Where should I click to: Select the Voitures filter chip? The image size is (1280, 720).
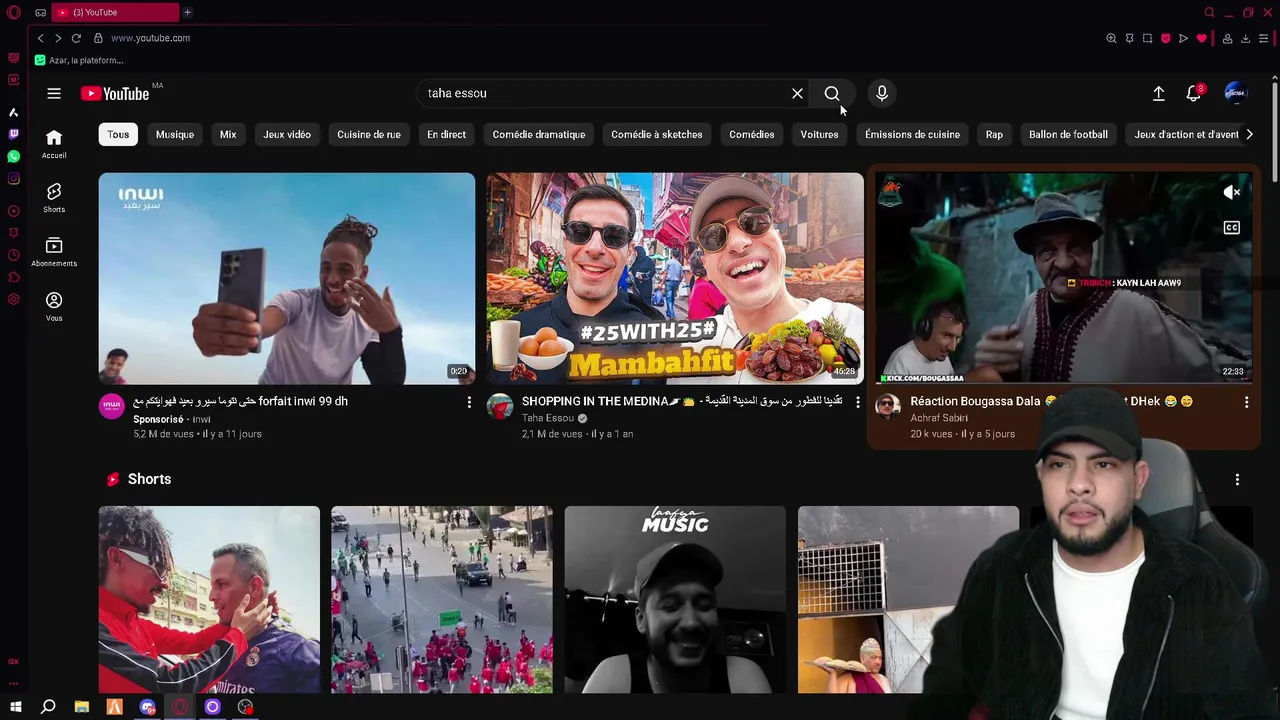click(x=819, y=134)
